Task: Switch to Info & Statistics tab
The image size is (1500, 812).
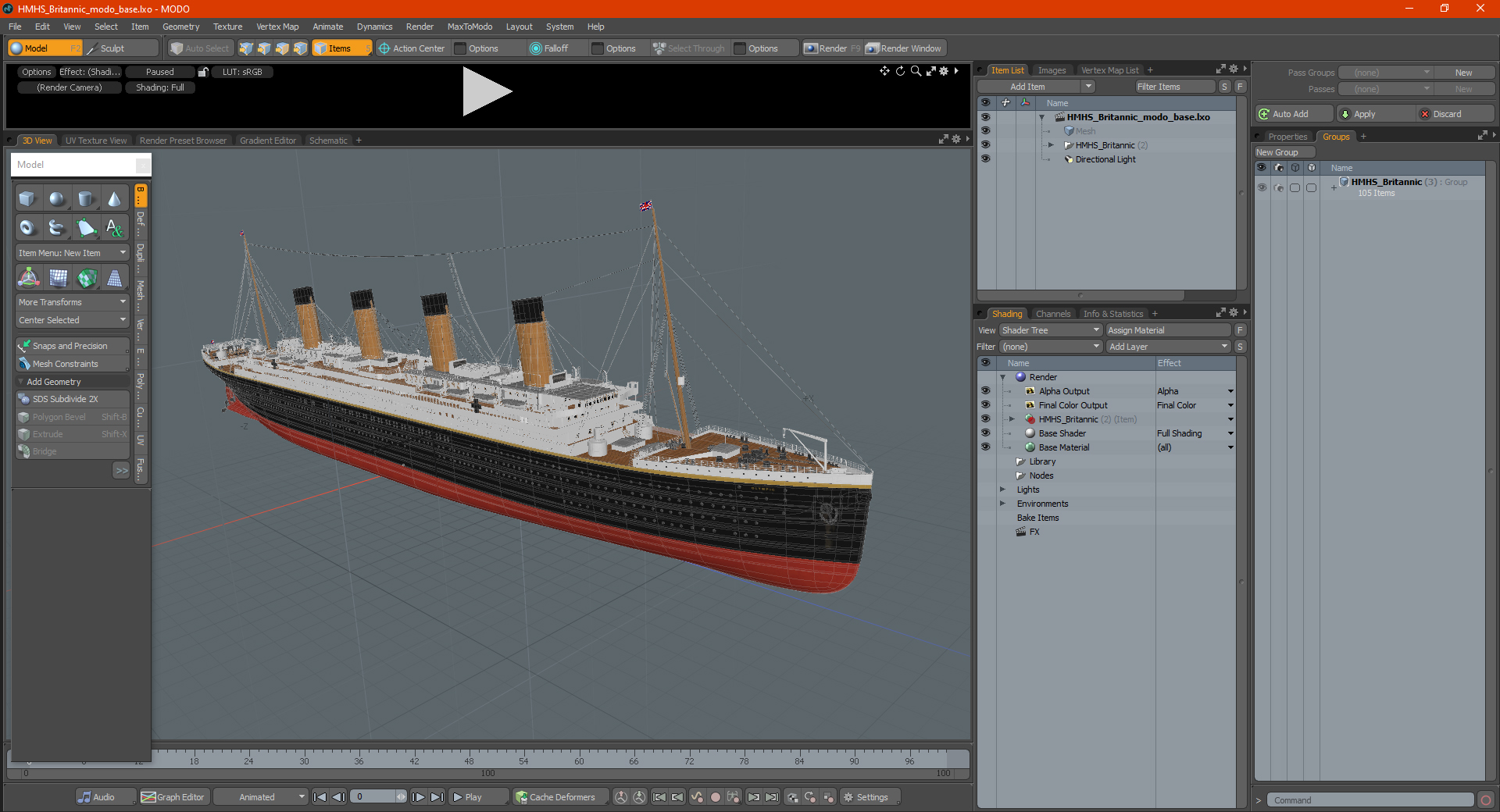Action: tap(1113, 314)
